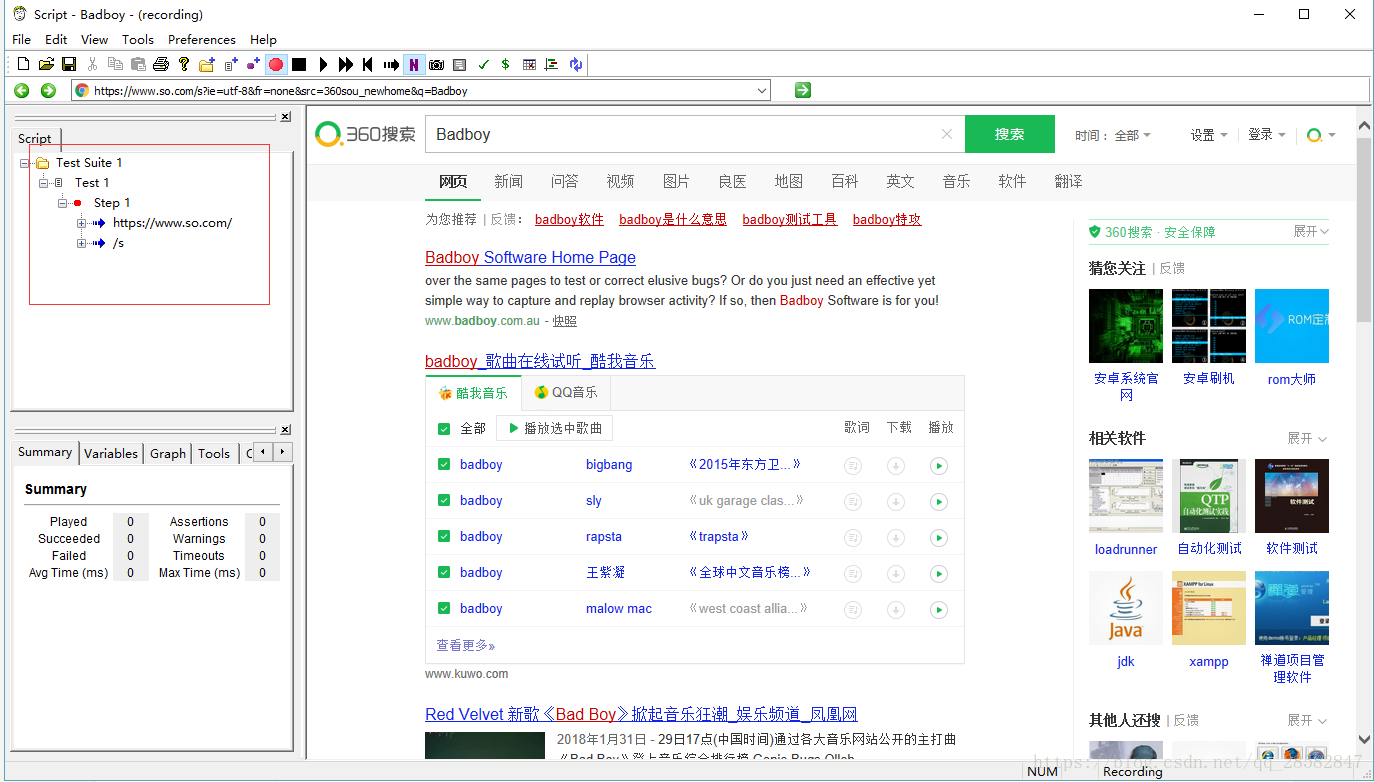Open the Tools menu
This screenshot has width=1374, height=782.
click(x=138, y=39)
